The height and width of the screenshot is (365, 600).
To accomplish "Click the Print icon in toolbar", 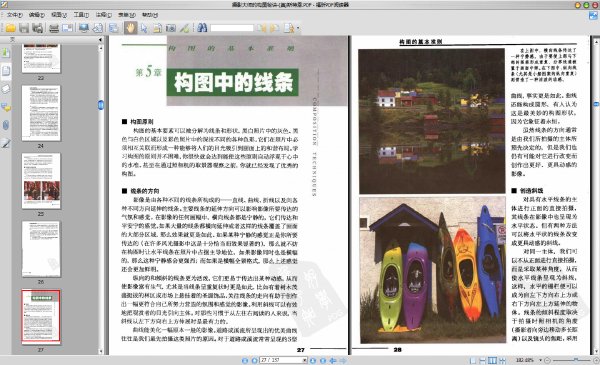I will tap(54, 28).
